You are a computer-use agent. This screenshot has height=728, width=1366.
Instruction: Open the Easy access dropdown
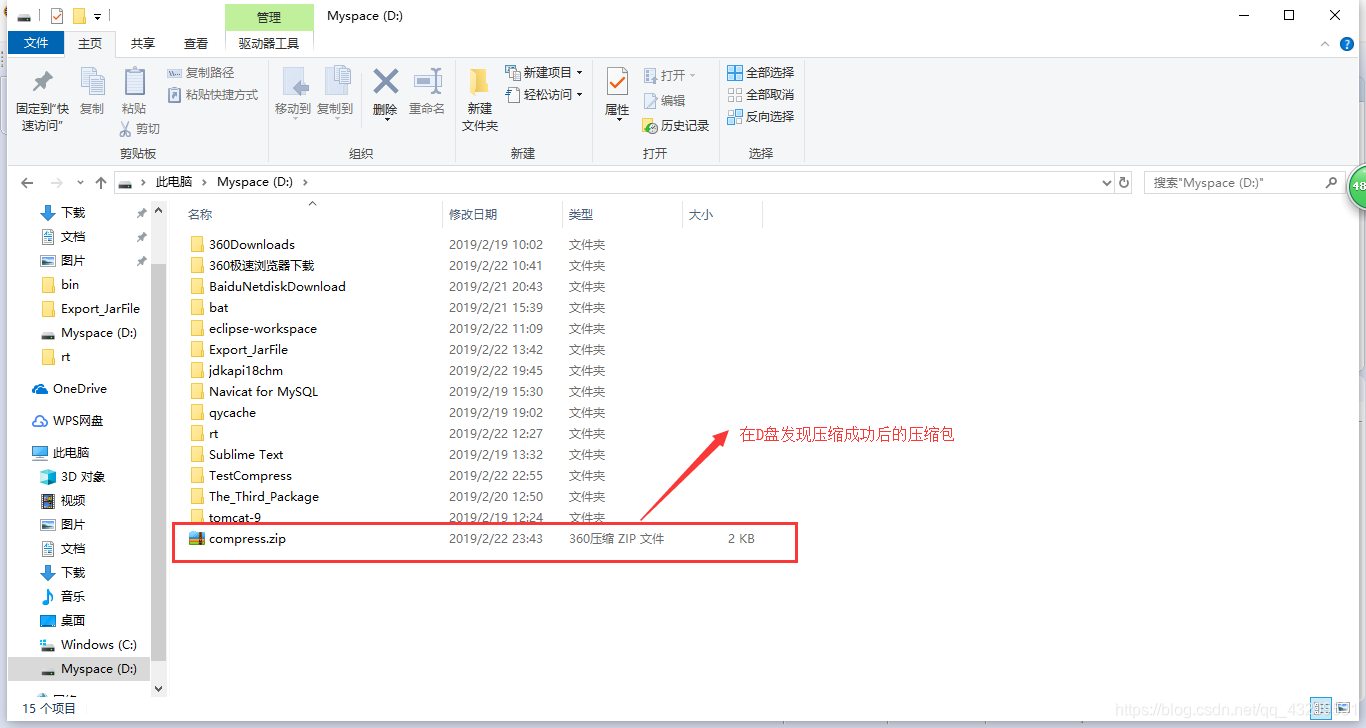(x=544, y=95)
